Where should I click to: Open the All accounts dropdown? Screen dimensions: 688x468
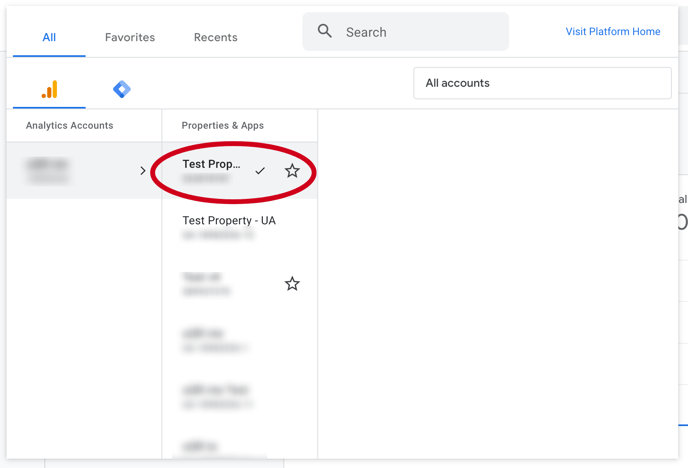tap(542, 83)
